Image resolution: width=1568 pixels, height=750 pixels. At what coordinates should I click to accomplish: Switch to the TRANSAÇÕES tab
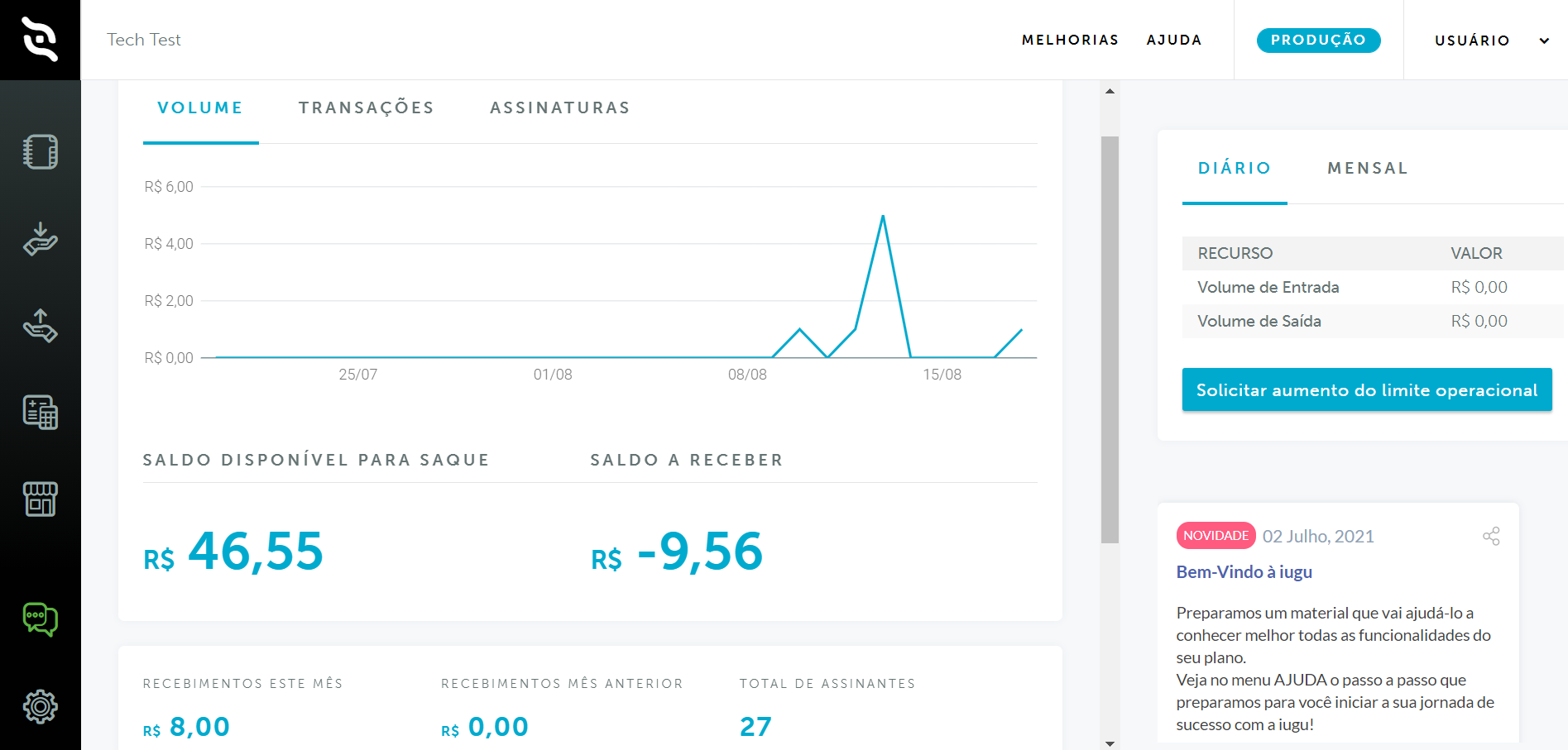[367, 108]
